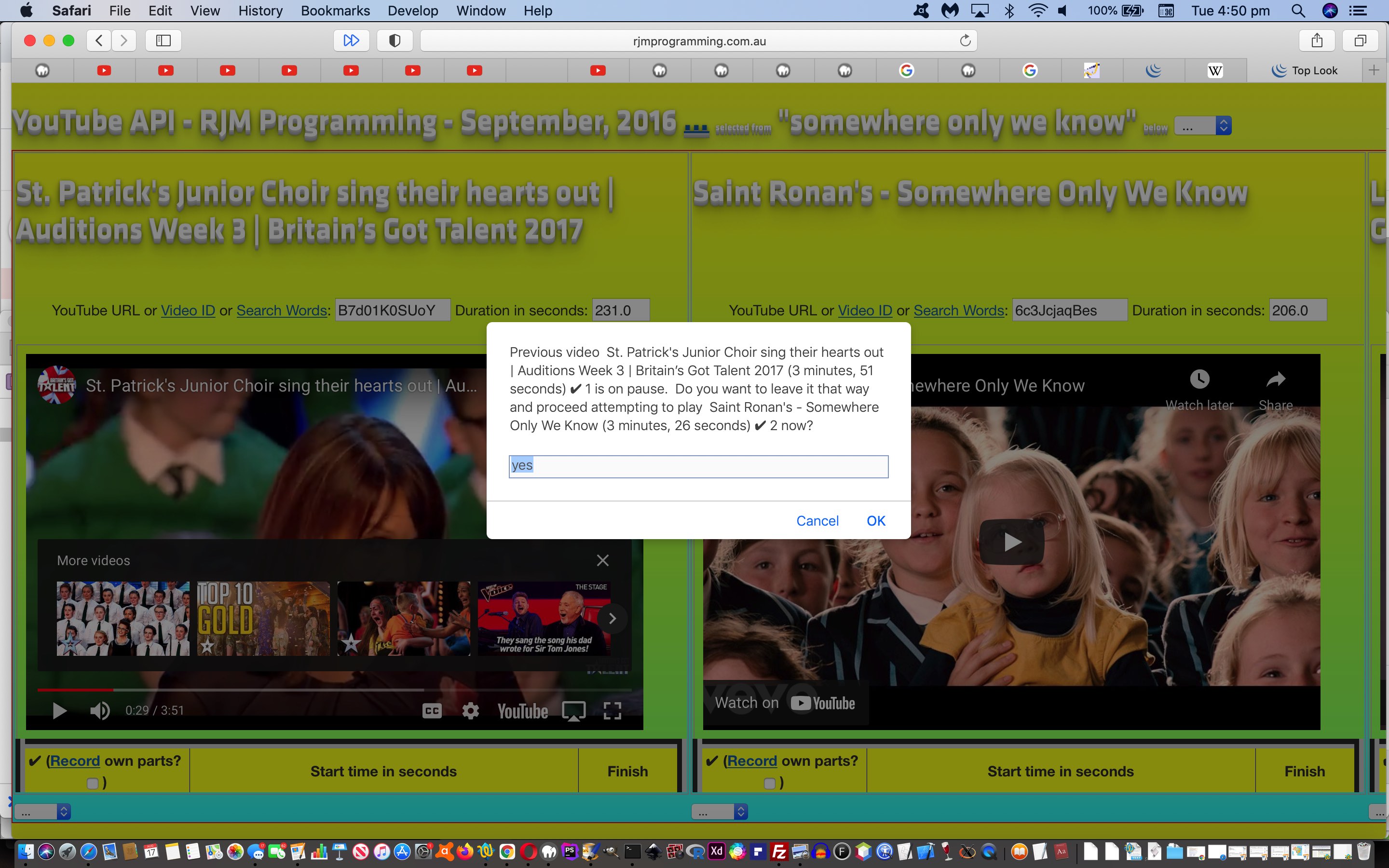Open the Wi-Fi status menu icon

[1038, 10]
